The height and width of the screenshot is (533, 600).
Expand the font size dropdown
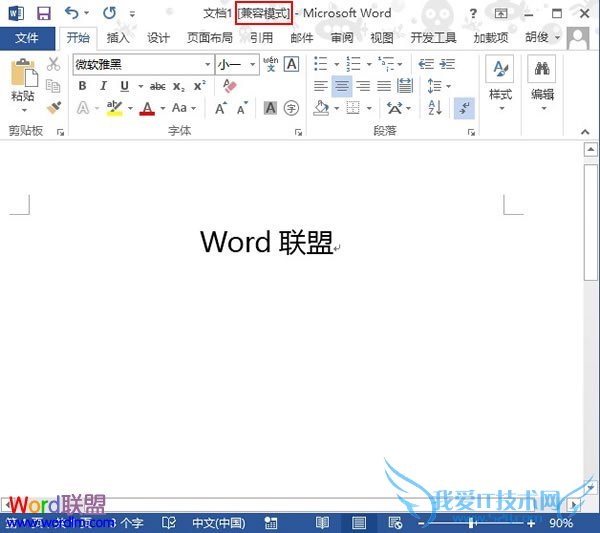tap(251, 64)
